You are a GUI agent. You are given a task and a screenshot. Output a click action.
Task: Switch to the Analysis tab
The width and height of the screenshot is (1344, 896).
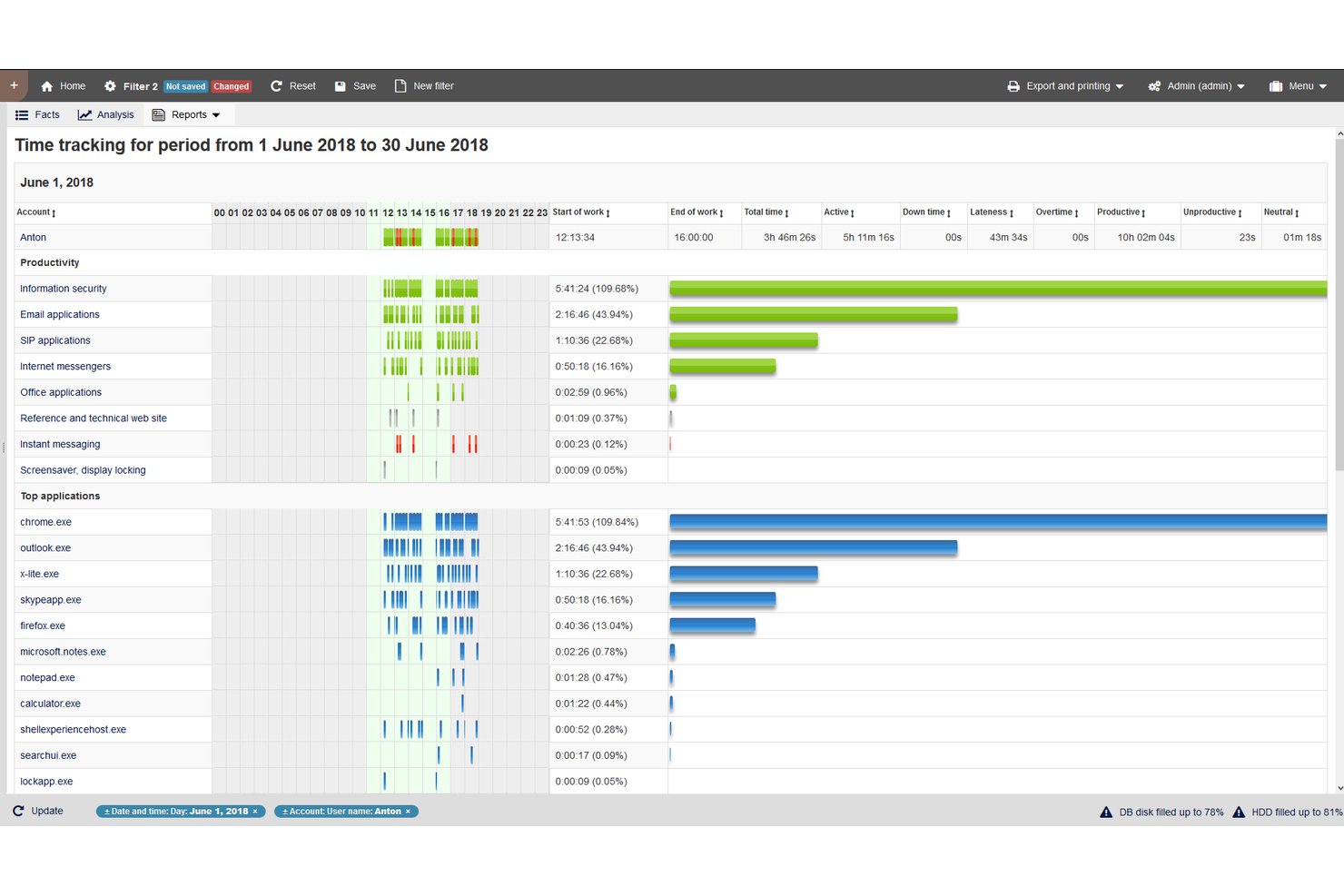(x=105, y=115)
